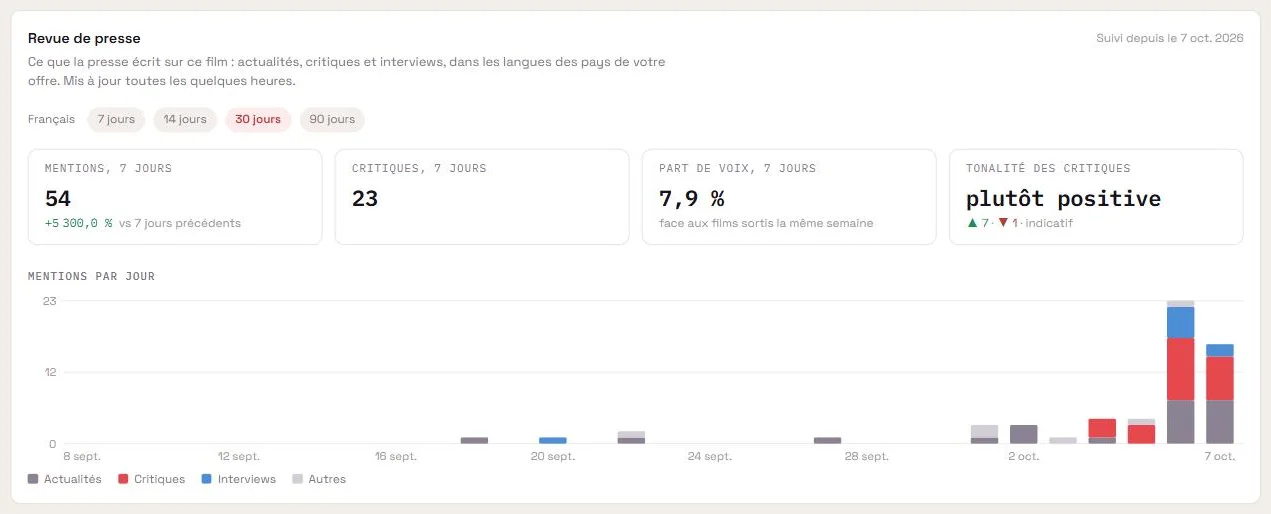Click Suivi depuis le 7 oct. 2026
This screenshot has width=1271, height=514.
pos(1170,38)
